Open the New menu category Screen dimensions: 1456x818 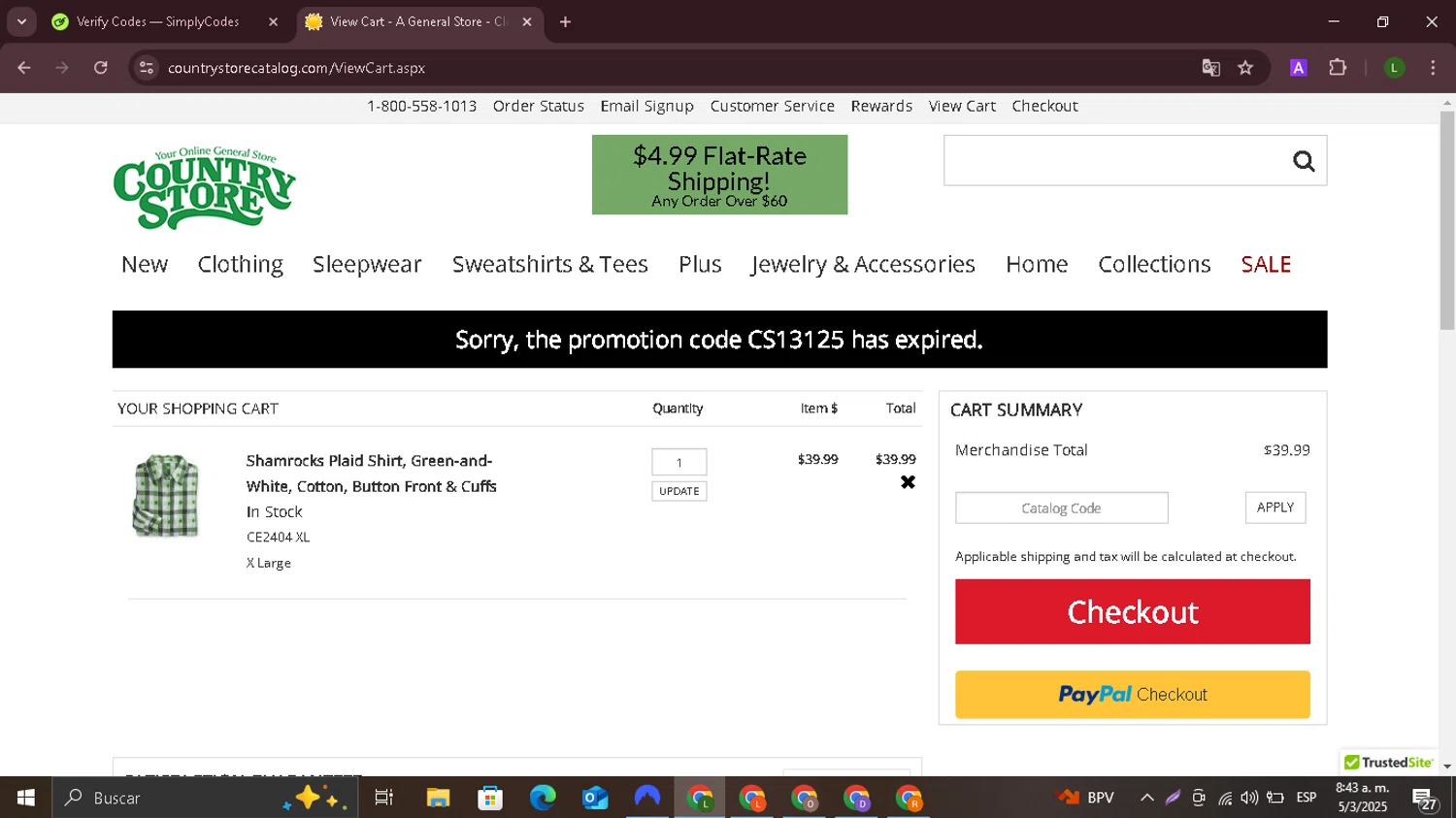(145, 264)
